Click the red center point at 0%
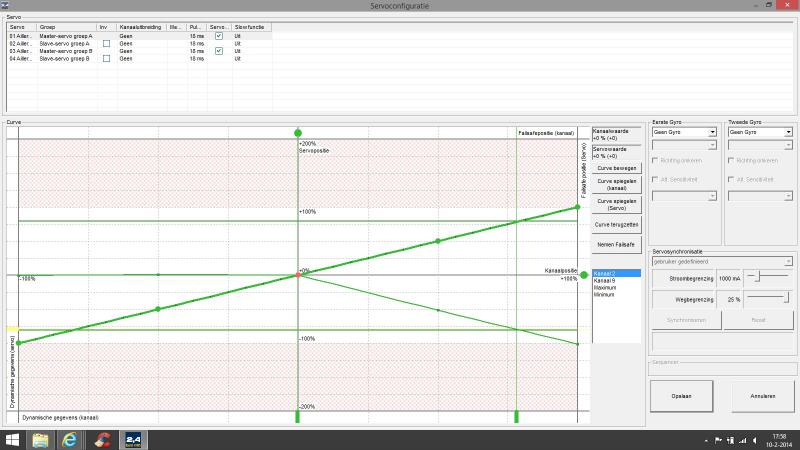800x450 pixels. [298, 275]
